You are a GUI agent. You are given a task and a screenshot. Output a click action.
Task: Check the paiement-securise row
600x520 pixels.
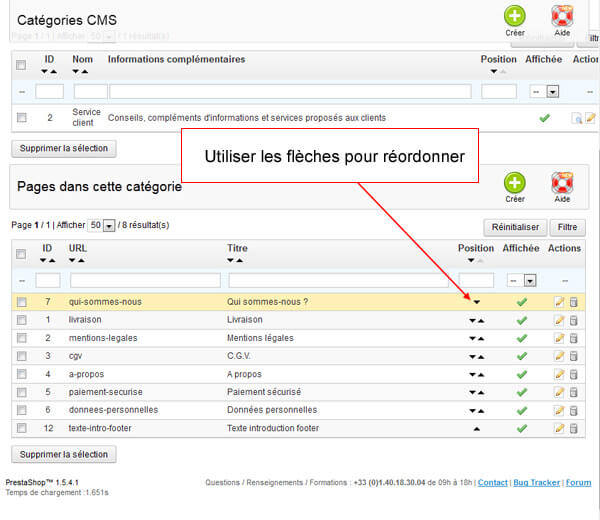point(22,392)
